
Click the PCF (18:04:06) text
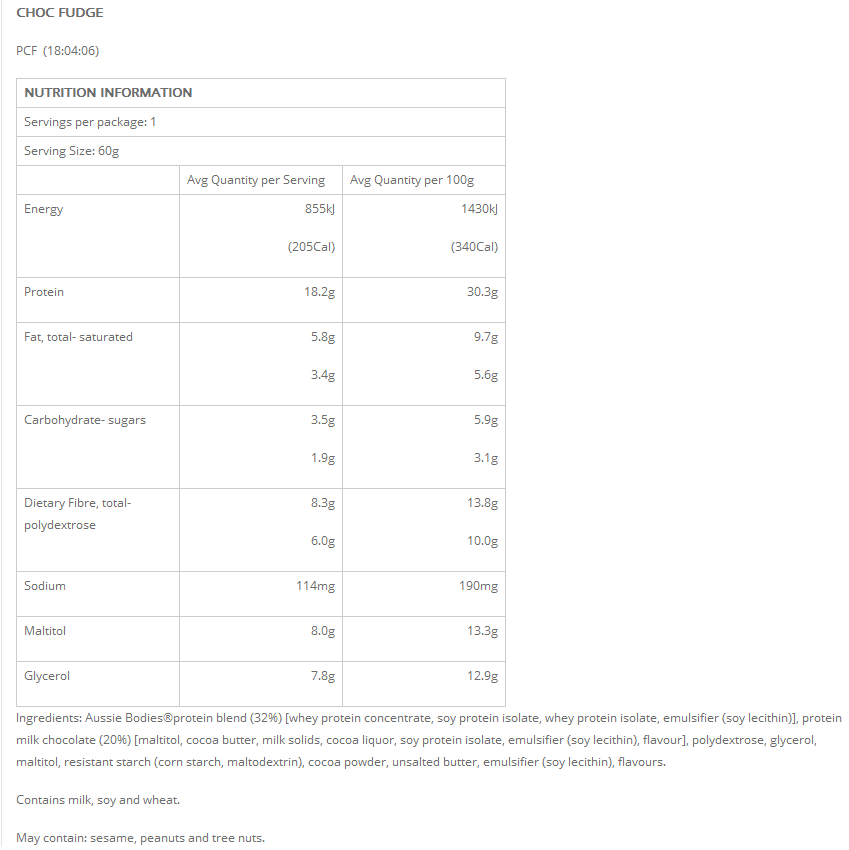[x=58, y=51]
